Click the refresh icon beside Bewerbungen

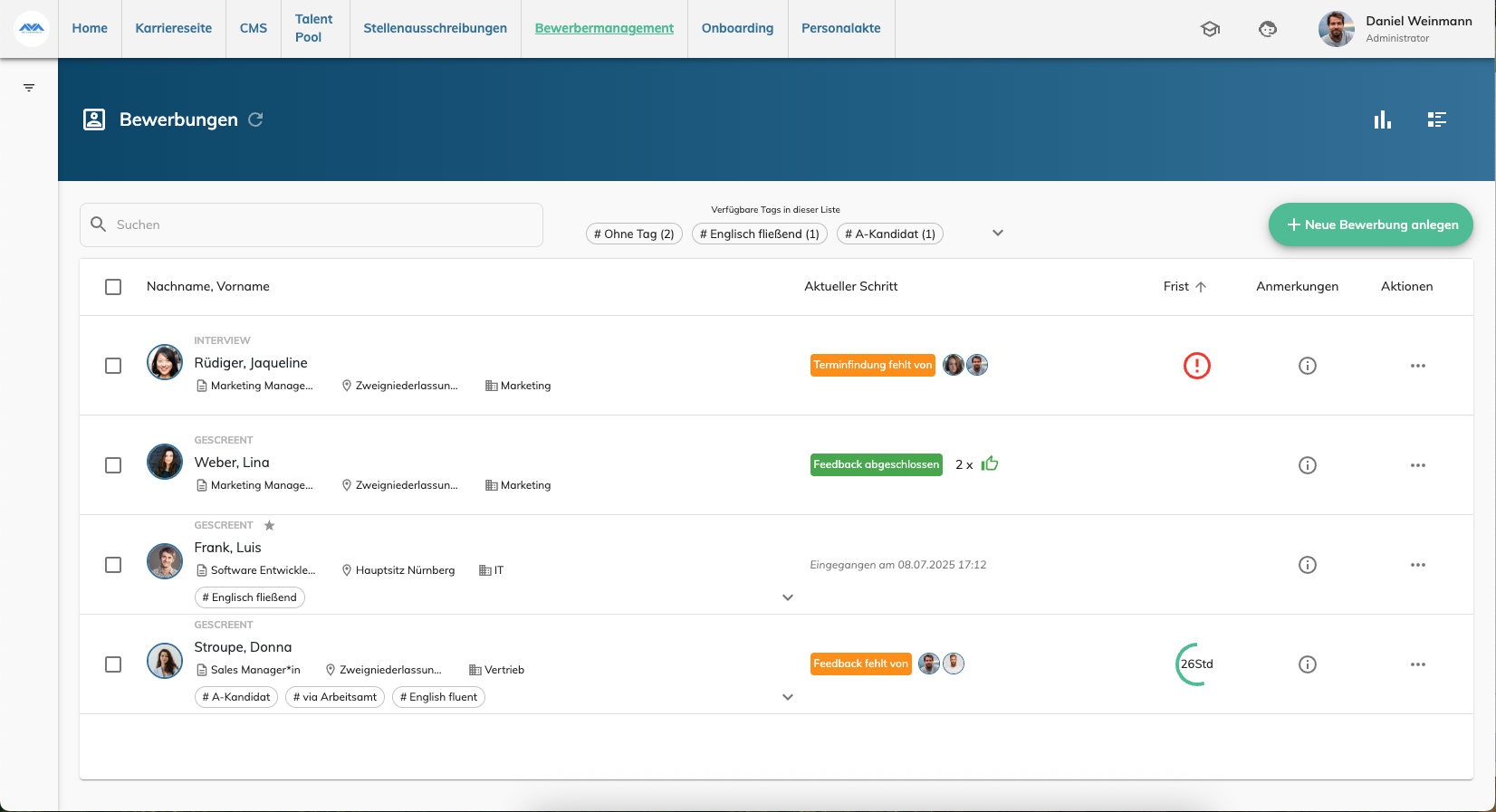[255, 119]
